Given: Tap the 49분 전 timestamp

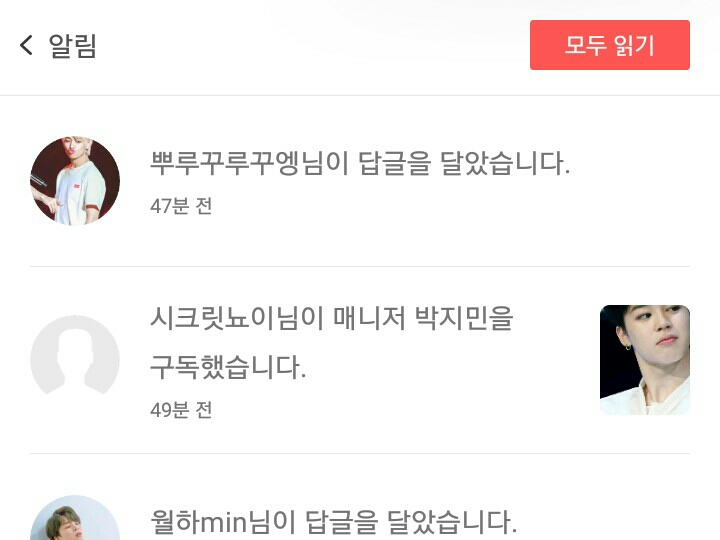Looking at the screenshot, I should coord(181,410).
